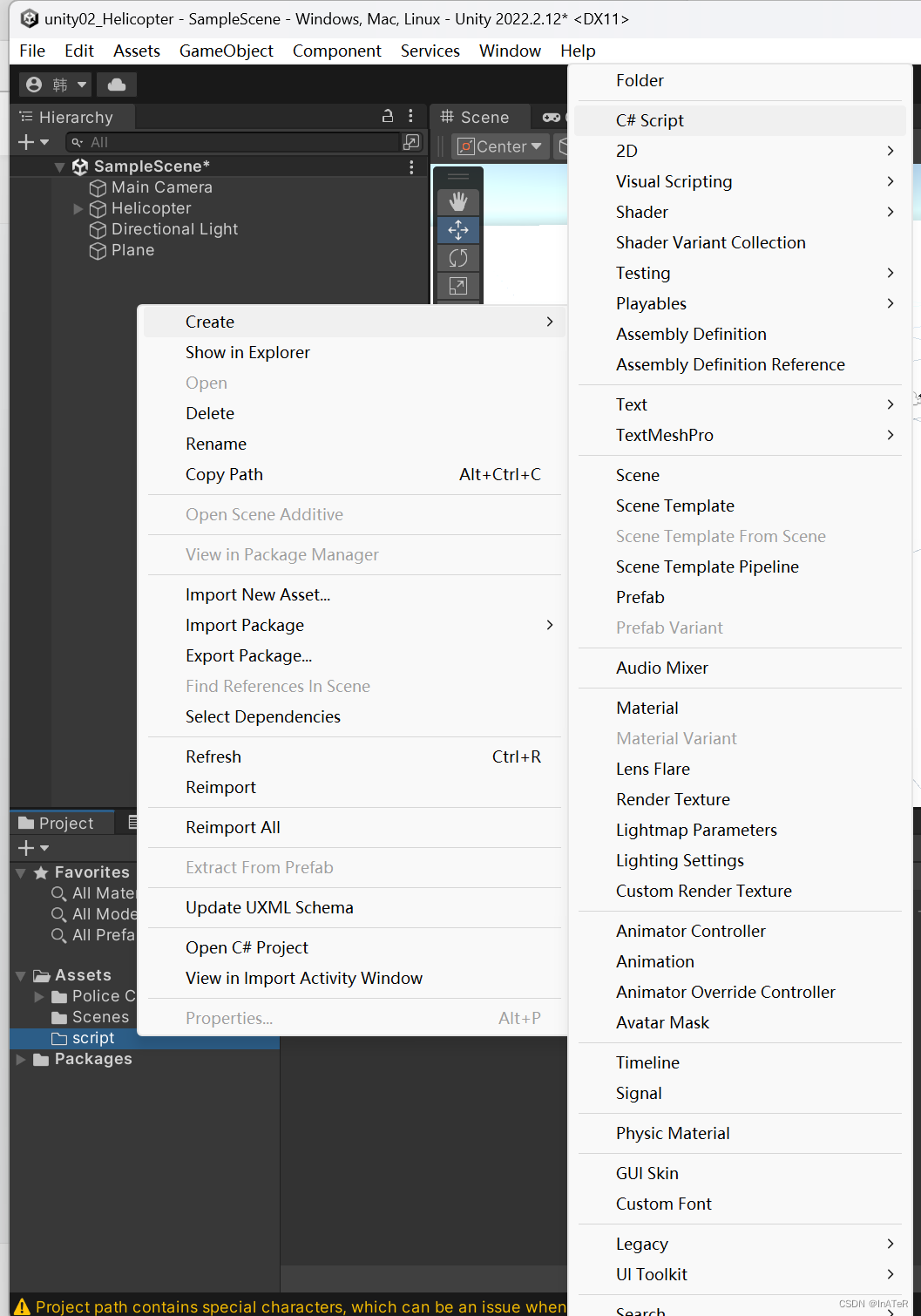Image resolution: width=921 pixels, height=1316 pixels.
Task: Open the Hierarchy add plus dropdown
Action: 33,142
